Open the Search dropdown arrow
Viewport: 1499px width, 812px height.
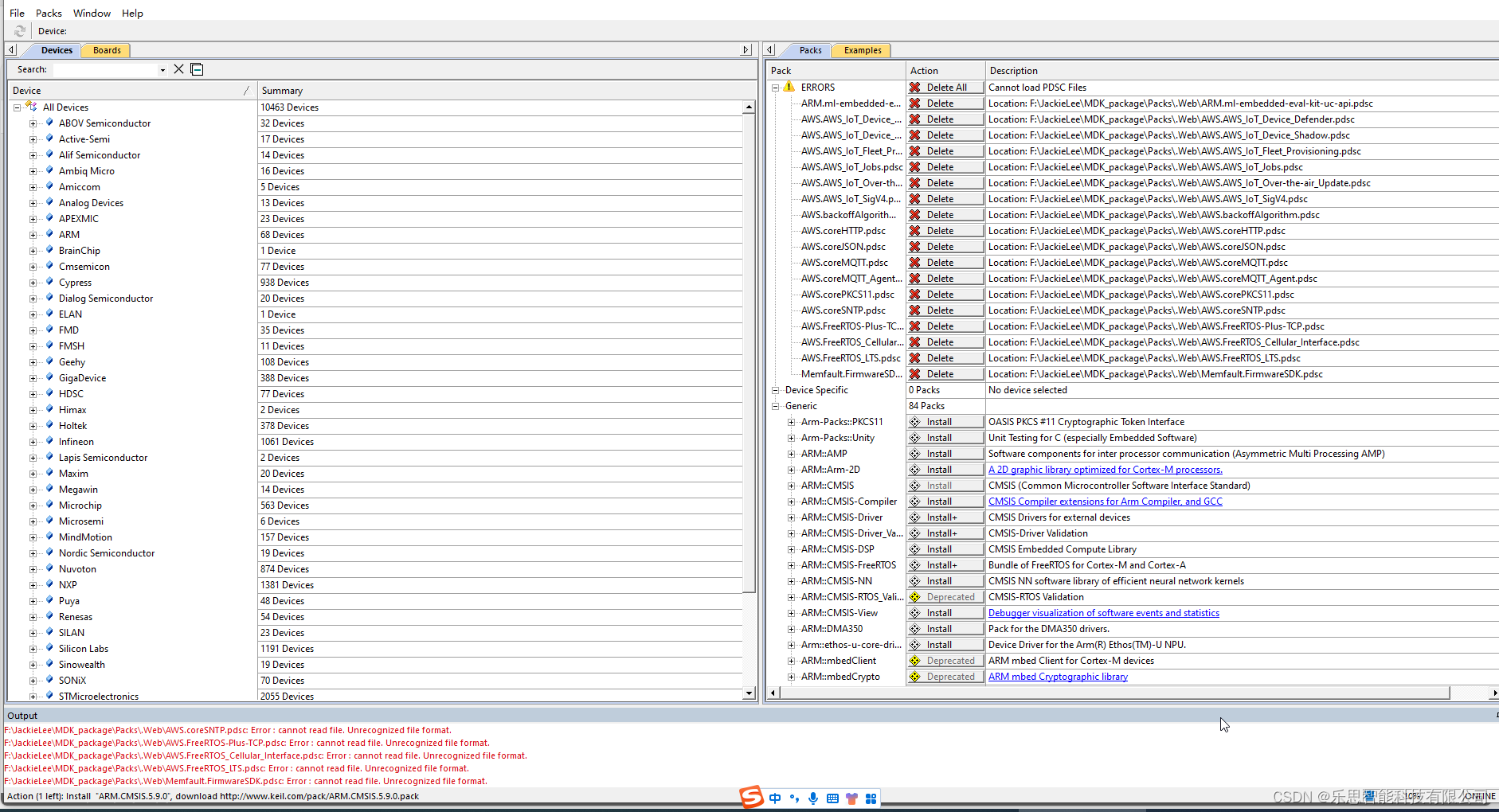[162, 70]
